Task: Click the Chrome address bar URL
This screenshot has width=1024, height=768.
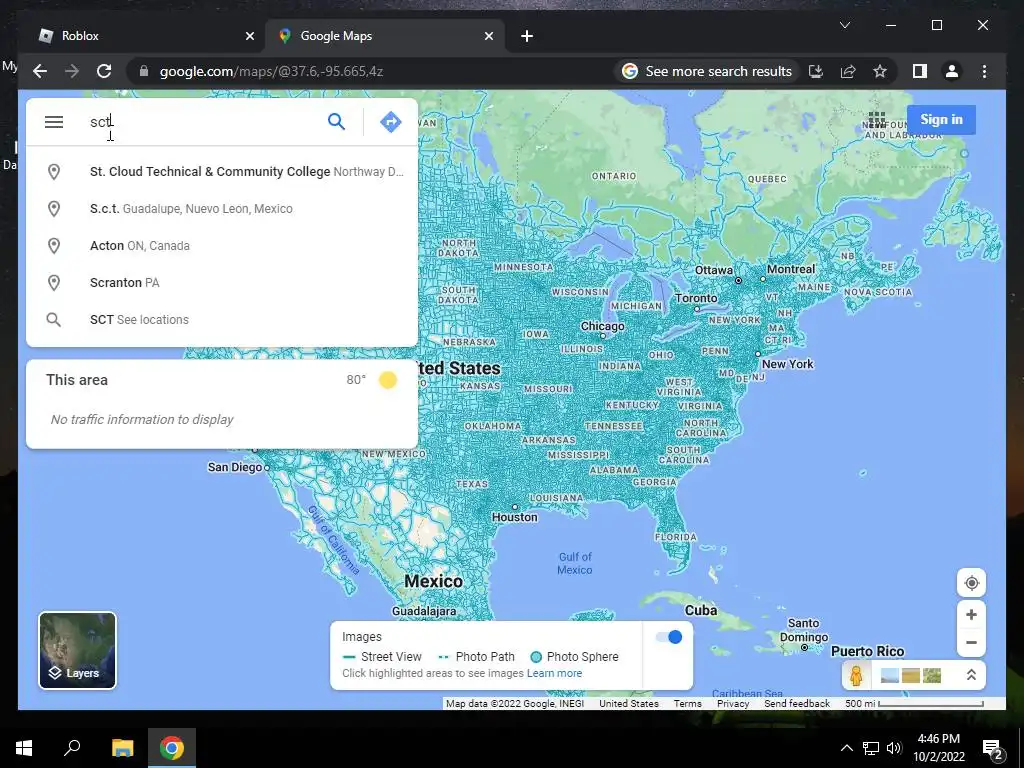Action: (271, 71)
